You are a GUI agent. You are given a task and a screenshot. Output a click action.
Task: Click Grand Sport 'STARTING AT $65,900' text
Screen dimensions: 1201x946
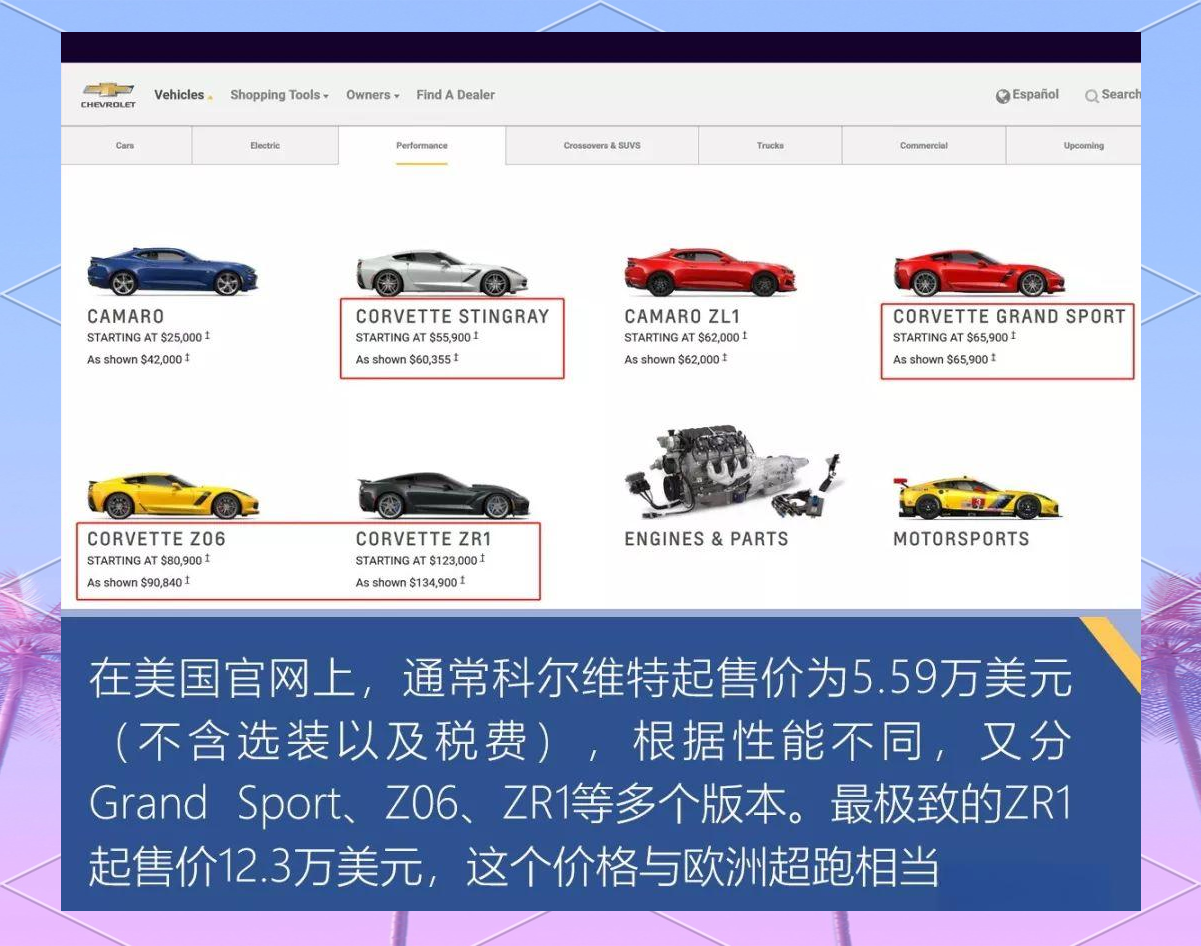[x=954, y=338]
